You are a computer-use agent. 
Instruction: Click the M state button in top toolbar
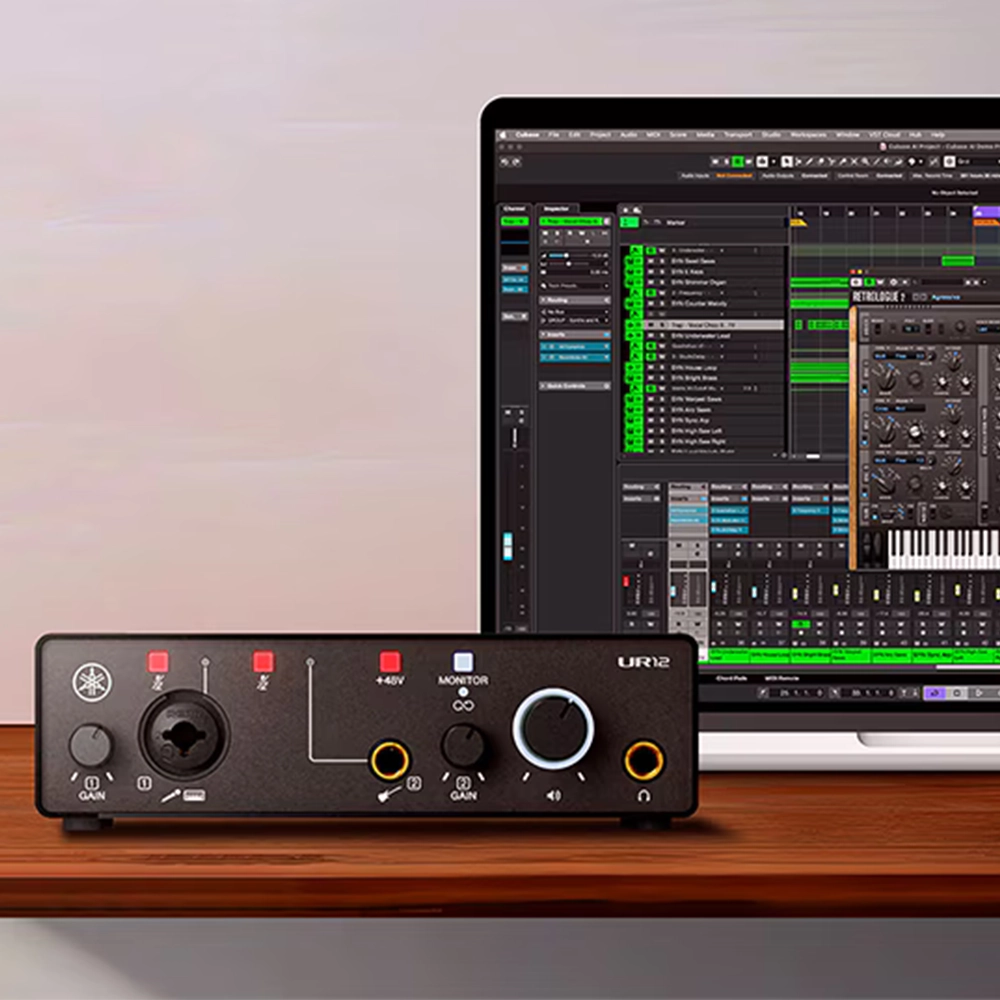click(716, 162)
